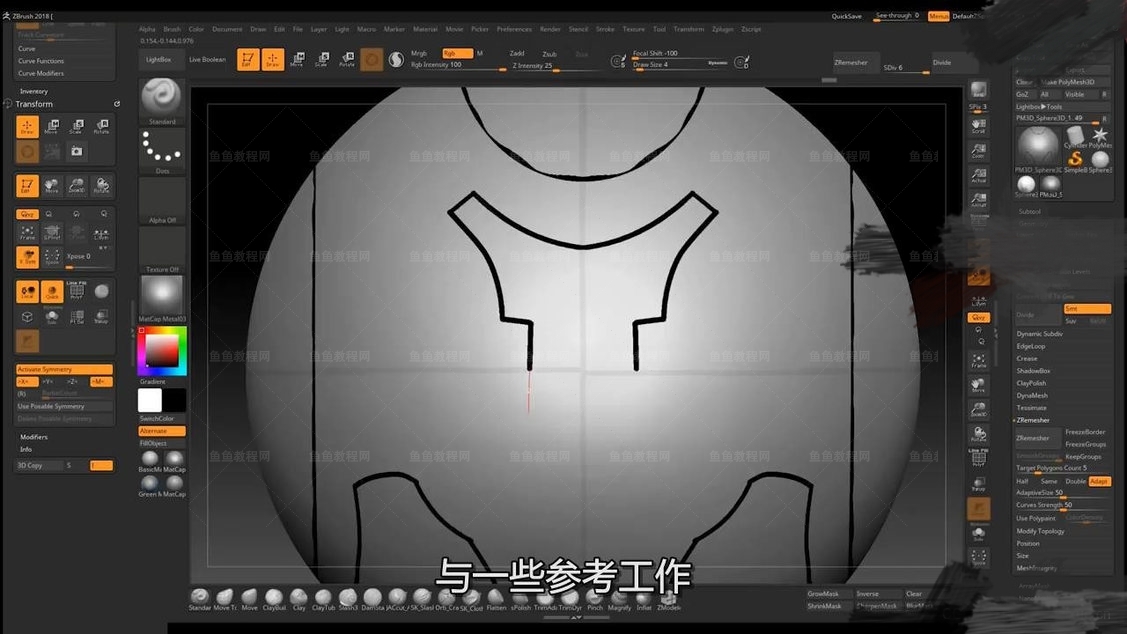The height and width of the screenshot is (634, 1127).
Task: Toggle the >Z< symmetry axis
Action: pyautogui.click(x=74, y=382)
